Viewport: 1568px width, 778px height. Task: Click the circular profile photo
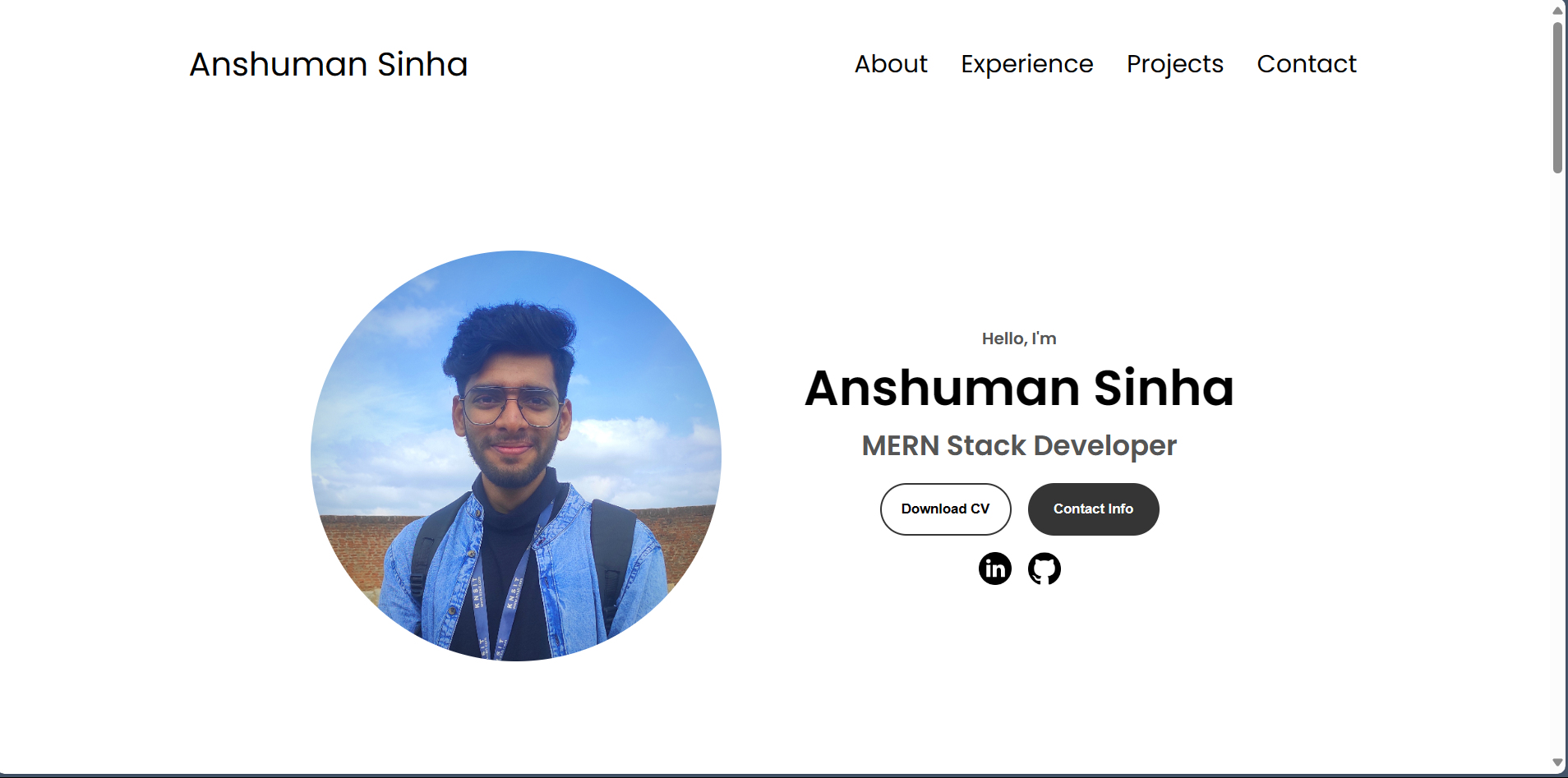516,456
